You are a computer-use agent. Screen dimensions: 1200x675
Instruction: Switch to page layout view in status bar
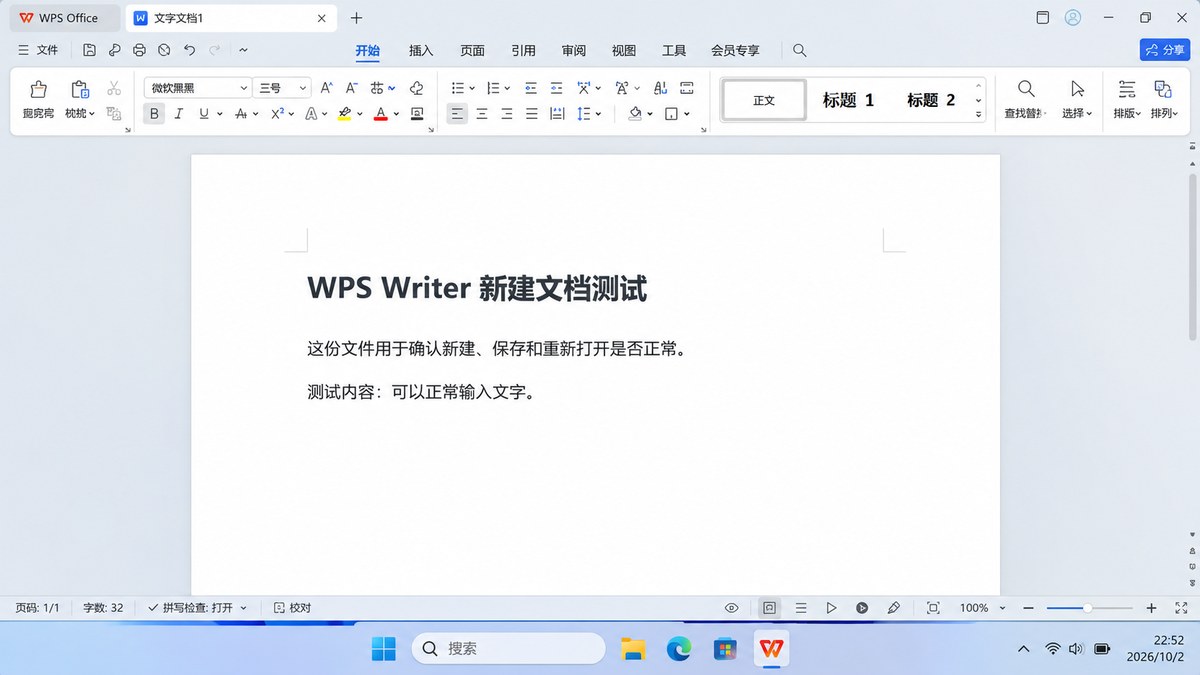tap(769, 607)
